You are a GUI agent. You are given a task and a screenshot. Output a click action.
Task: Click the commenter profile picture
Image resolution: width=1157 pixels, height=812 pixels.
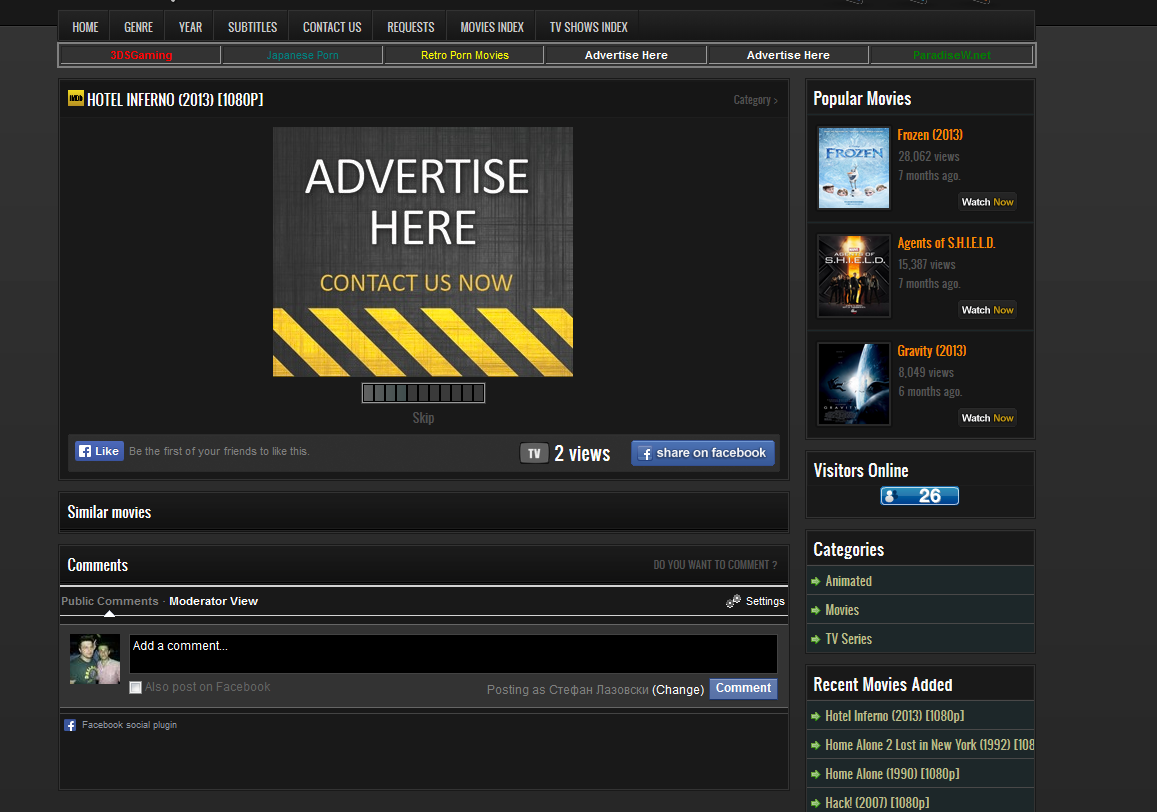[94, 658]
